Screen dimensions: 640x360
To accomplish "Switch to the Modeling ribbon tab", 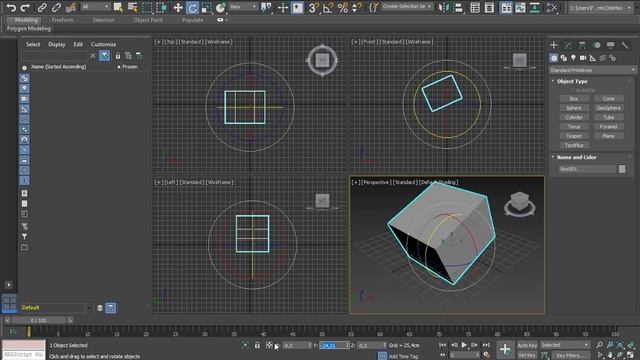I will click(26, 20).
